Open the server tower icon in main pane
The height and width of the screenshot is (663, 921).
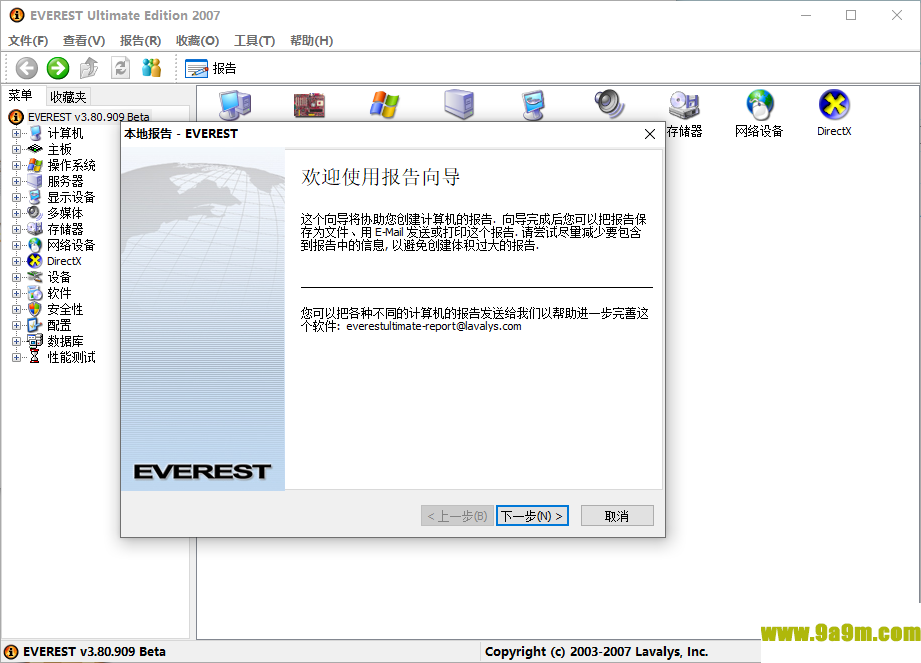point(459,105)
